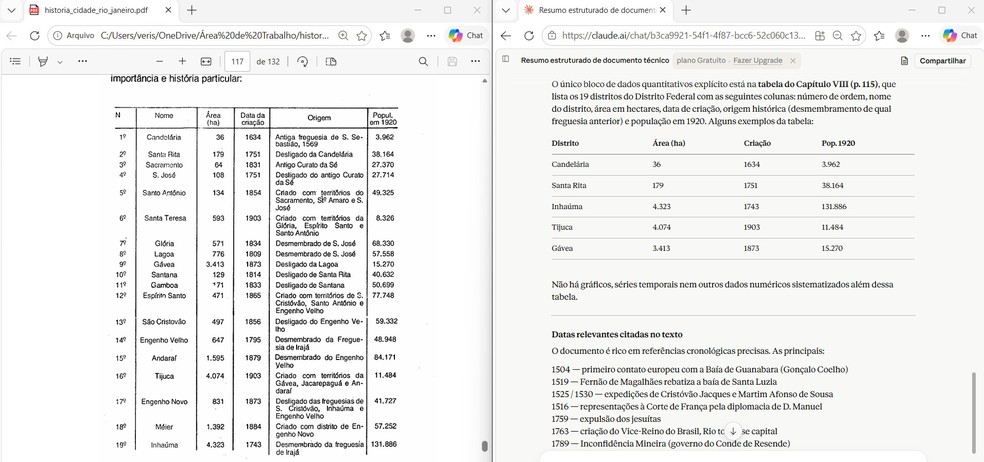This screenshot has height=462, width=984.
Task: Open search in the PDF document
Action: (x=424, y=62)
